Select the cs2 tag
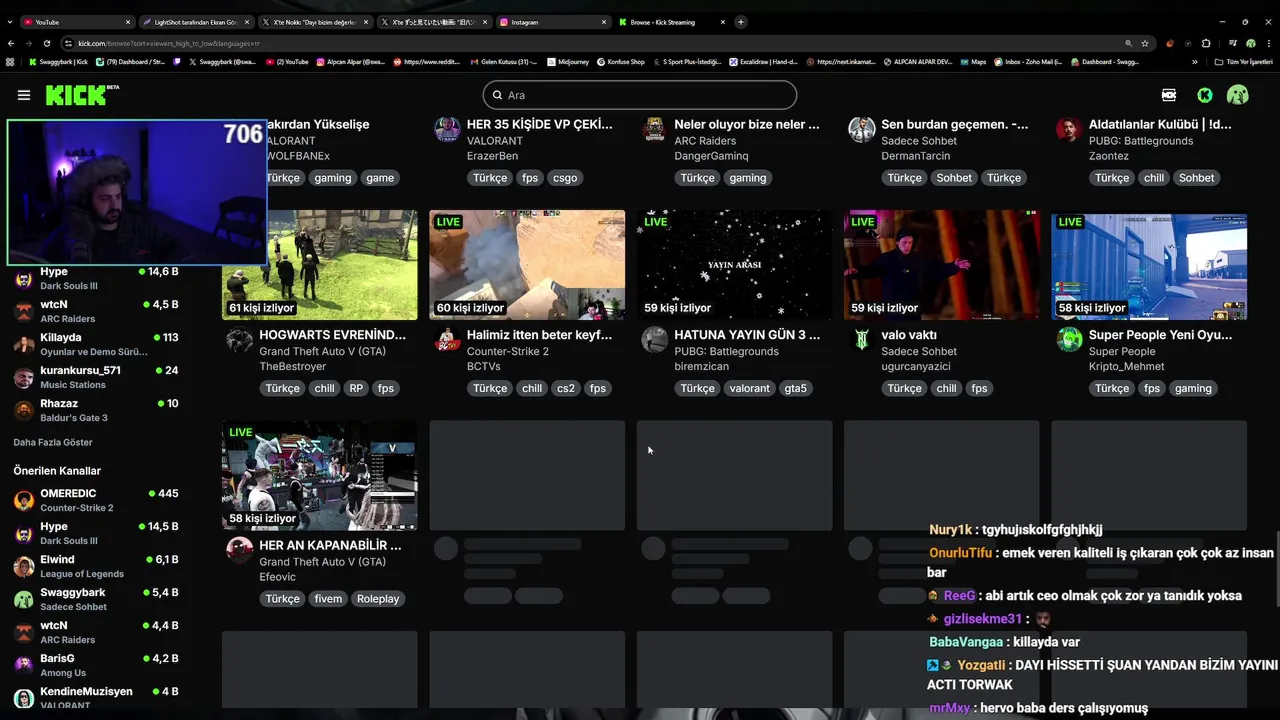 click(x=566, y=388)
